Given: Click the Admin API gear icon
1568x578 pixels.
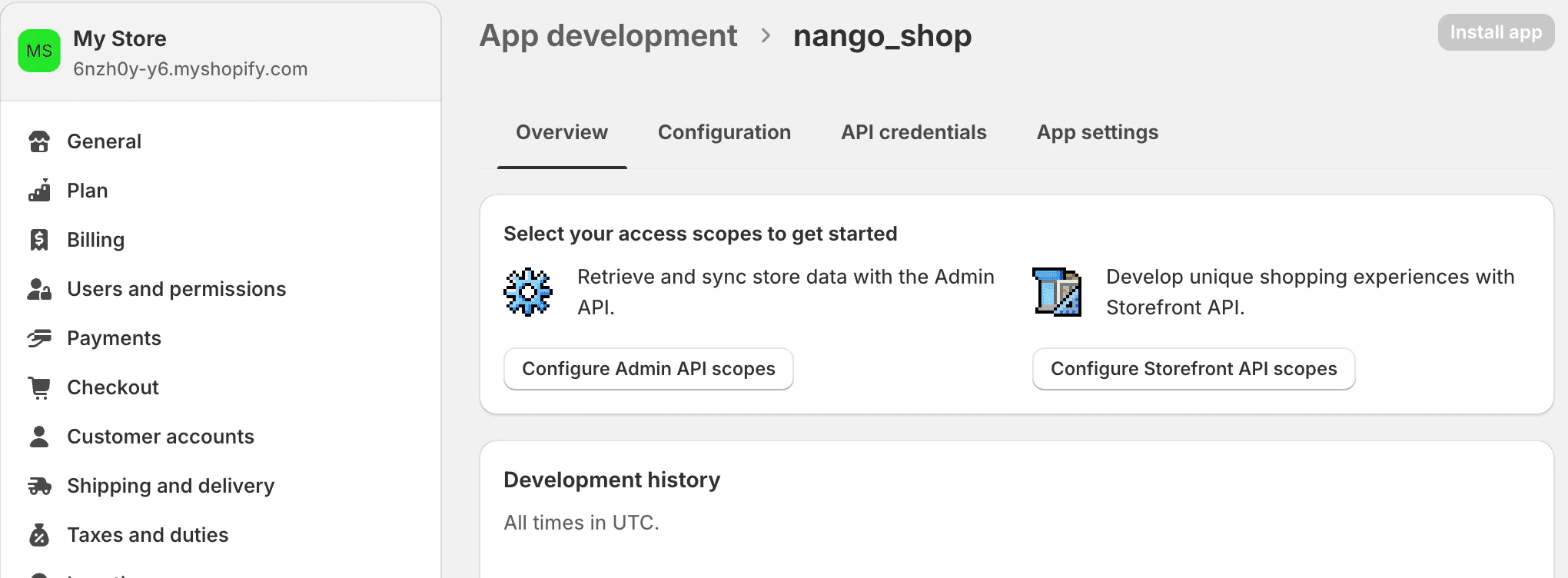Looking at the screenshot, I should click(x=528, y=292).
